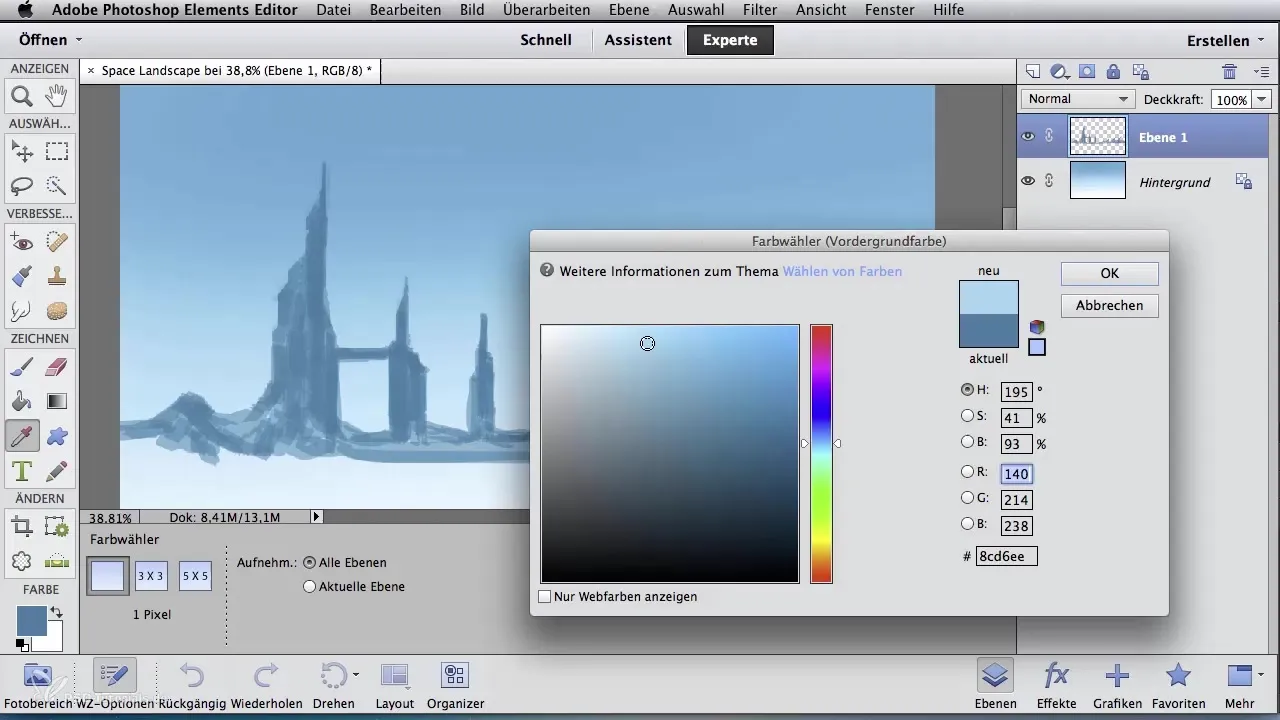
Task: Open the Erstellen dropdown
Action: (1226, 41)
